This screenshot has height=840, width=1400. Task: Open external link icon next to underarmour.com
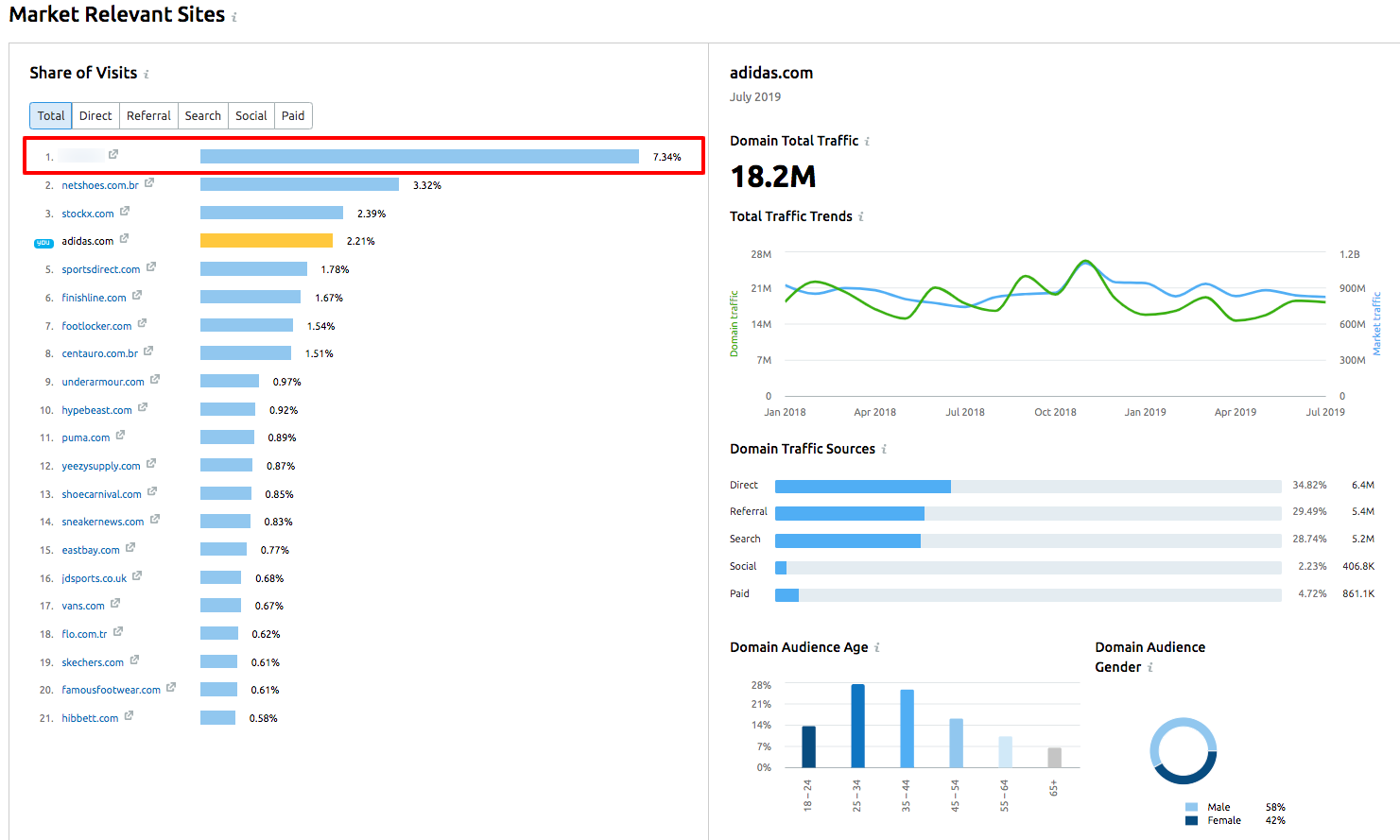(x=155, y=380)
